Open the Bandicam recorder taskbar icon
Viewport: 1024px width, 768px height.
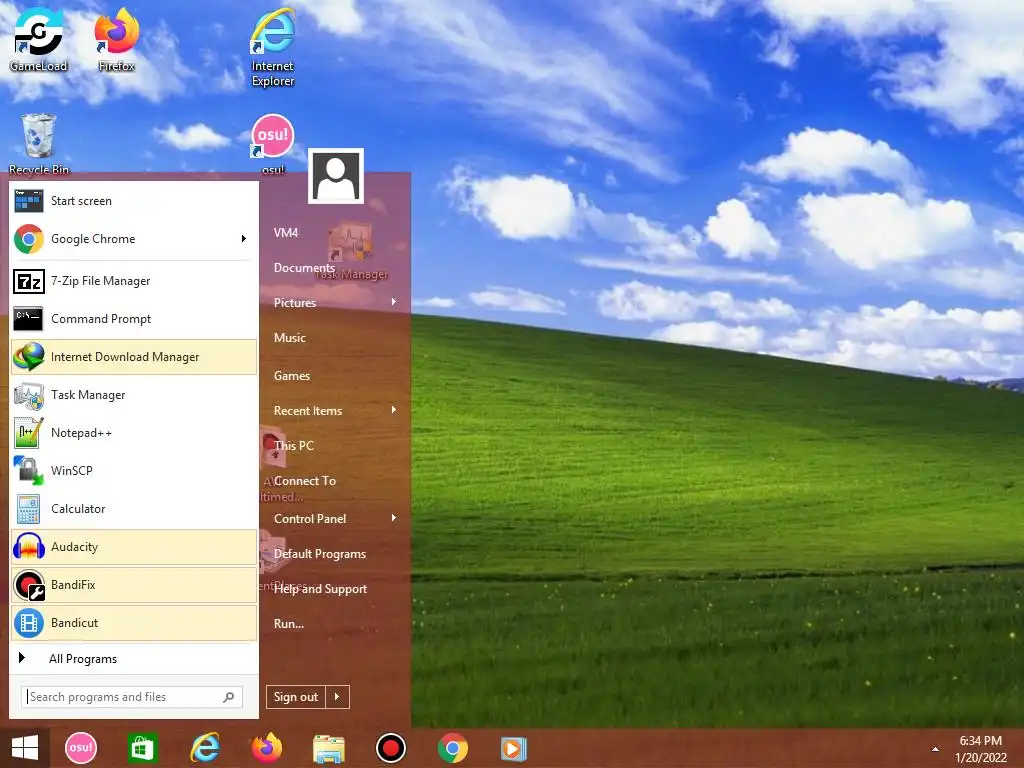391,748
